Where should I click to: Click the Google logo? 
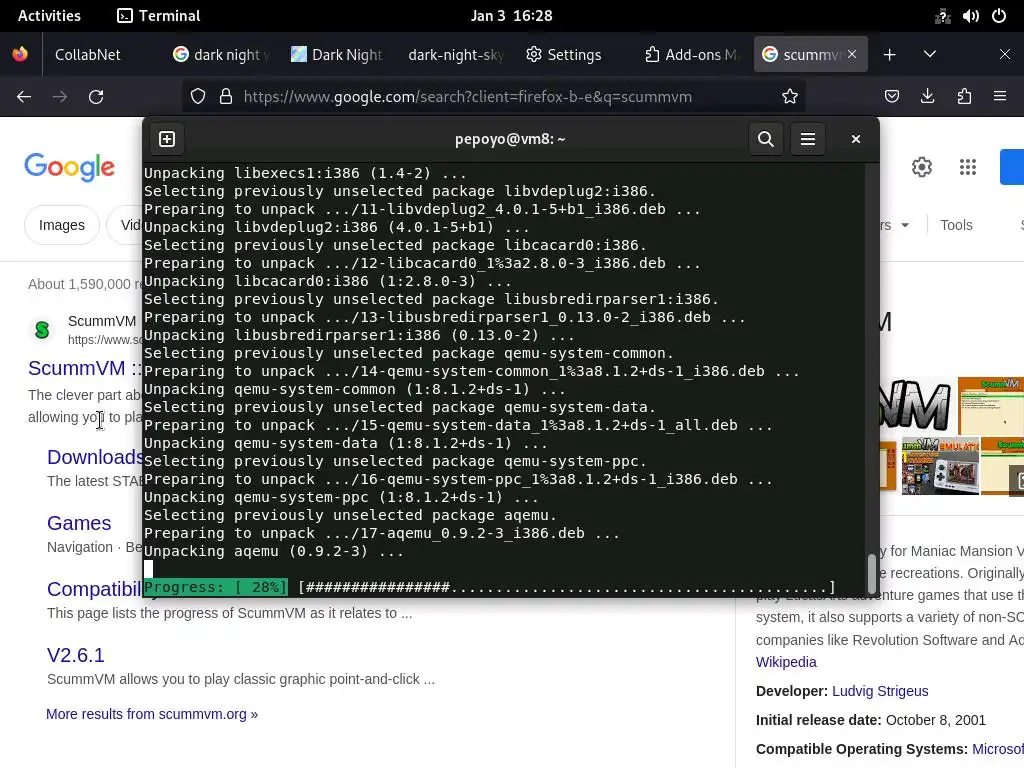coord(70,168)
